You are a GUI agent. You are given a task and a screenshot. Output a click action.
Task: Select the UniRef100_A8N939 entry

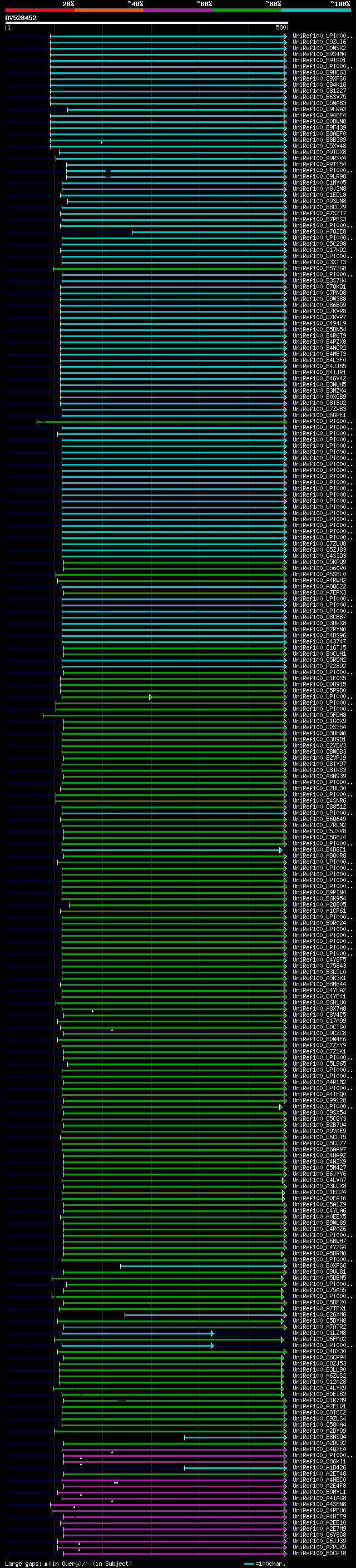(319, 776)
